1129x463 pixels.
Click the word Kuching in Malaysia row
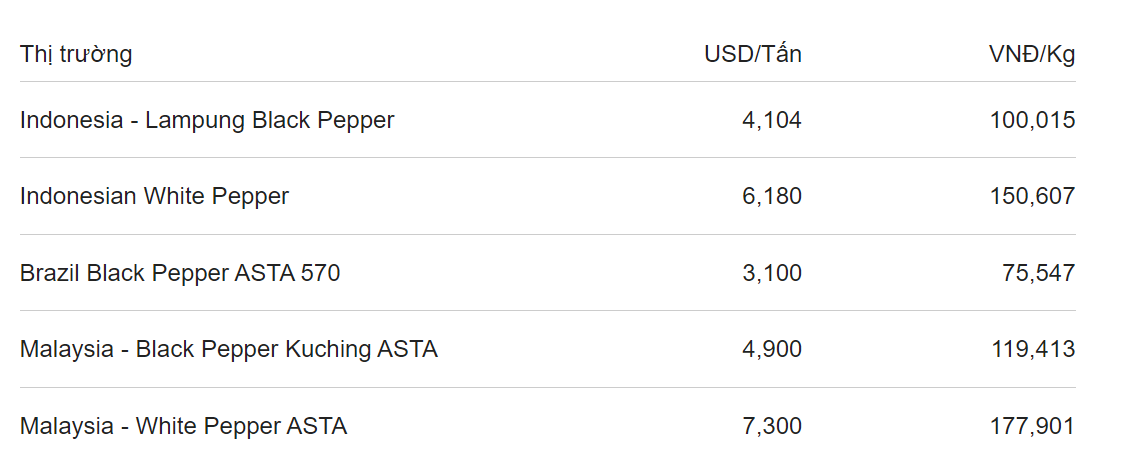click(x=328, y=351)
